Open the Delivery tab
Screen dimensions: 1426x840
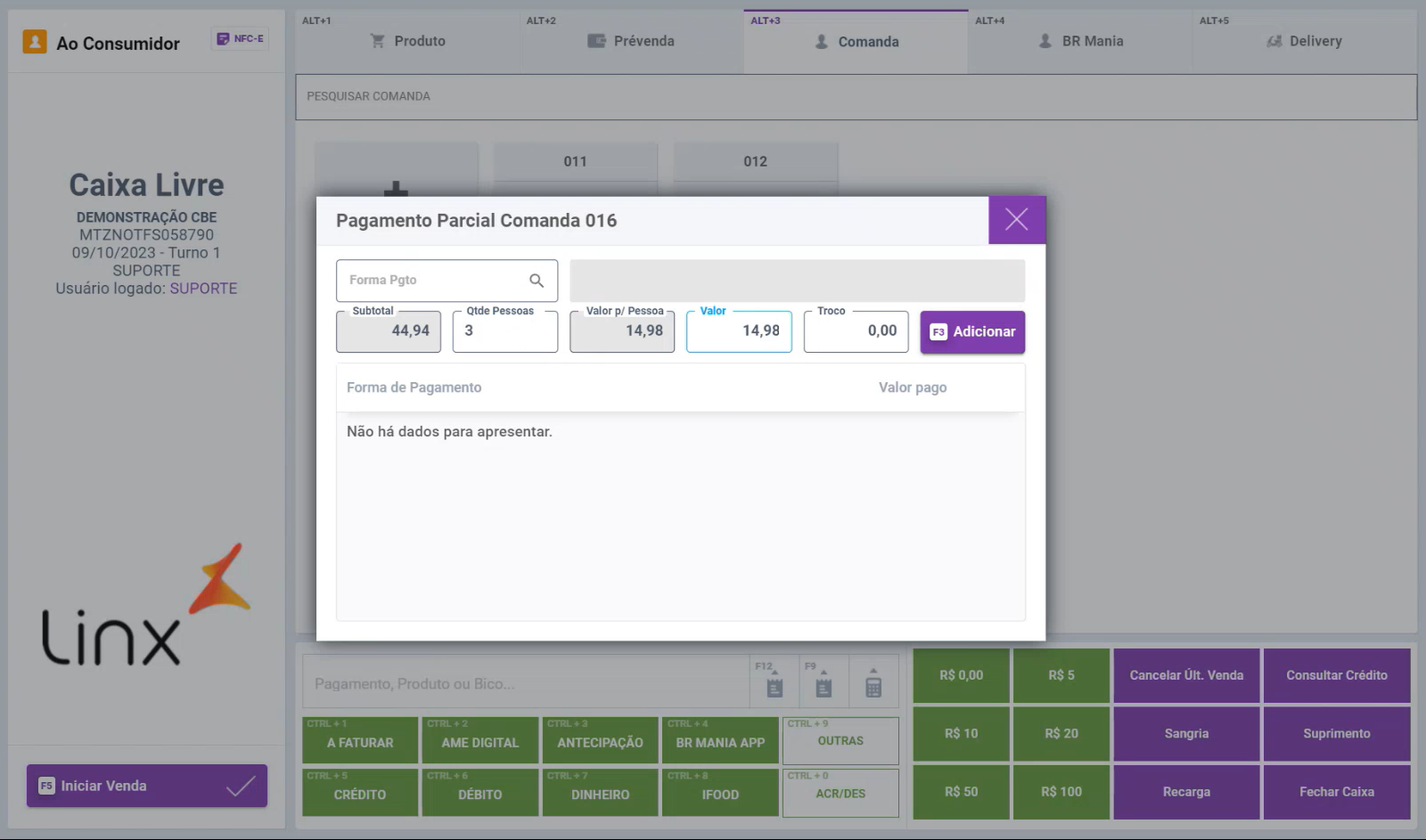coord(1305,42)
